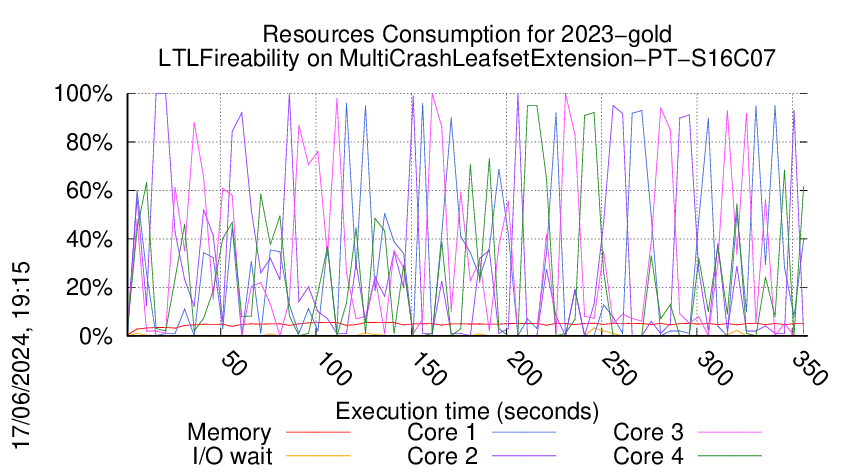Click the 'Core 2' legend label
The width and height of the screenshot is (850, 475).
click(442, 456)
